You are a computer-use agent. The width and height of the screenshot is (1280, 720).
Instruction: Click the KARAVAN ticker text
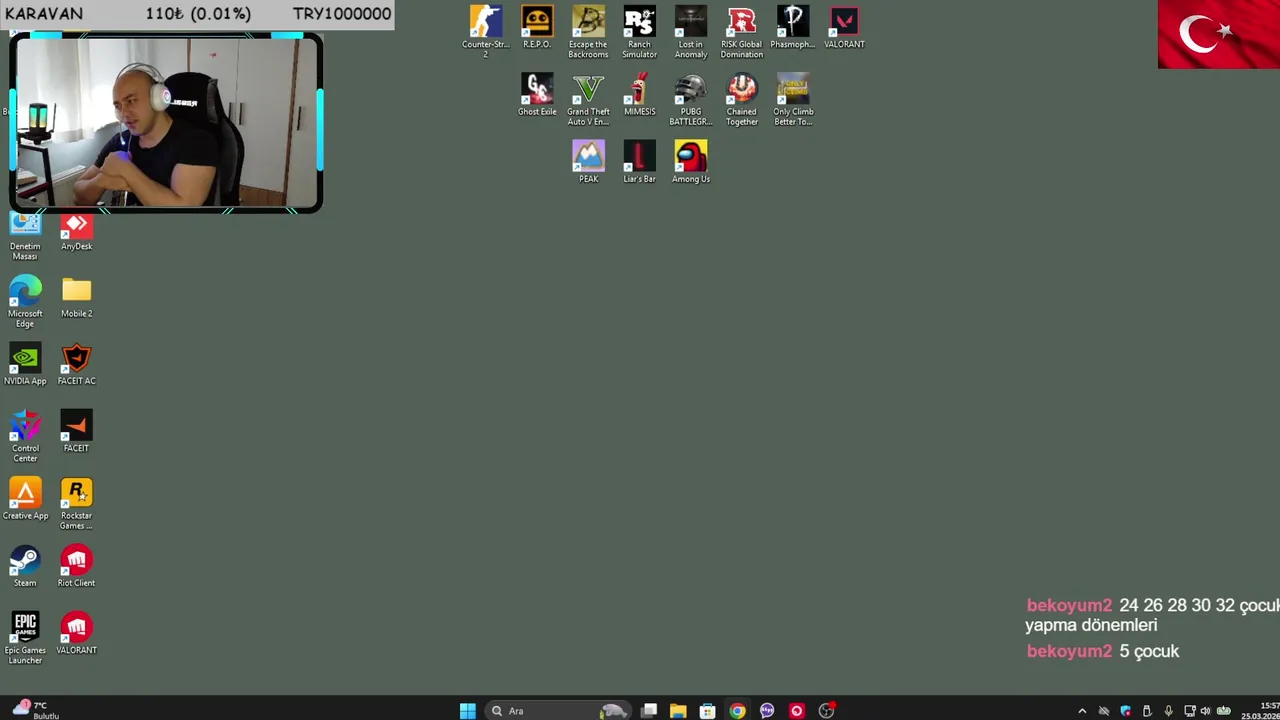point(44,14)
